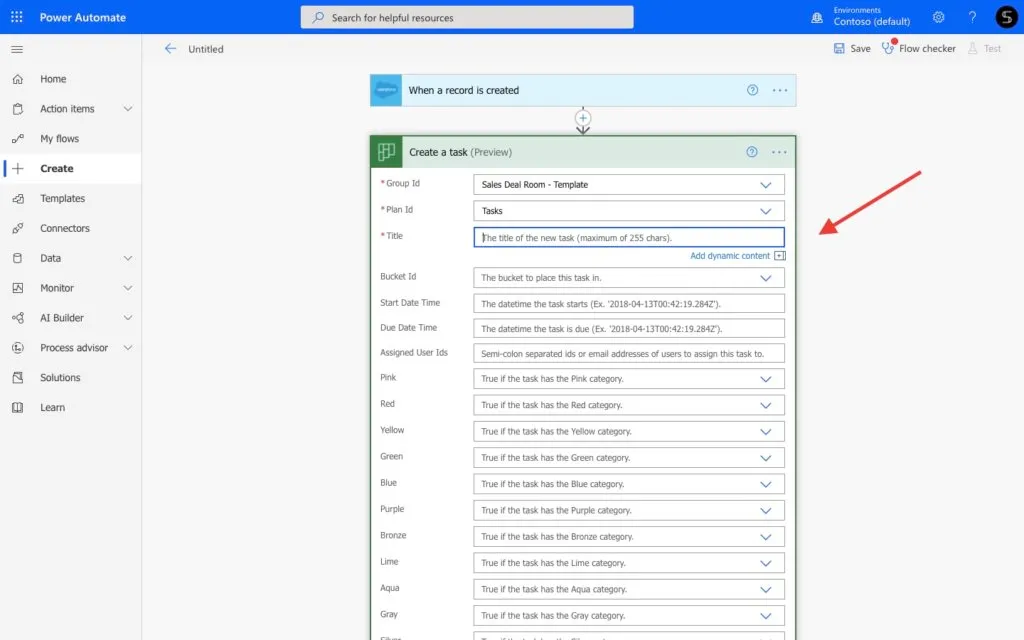This screenshot has width=1024, height=640.
Task: Go back using the left arrow
Action: tap(170, 48)
